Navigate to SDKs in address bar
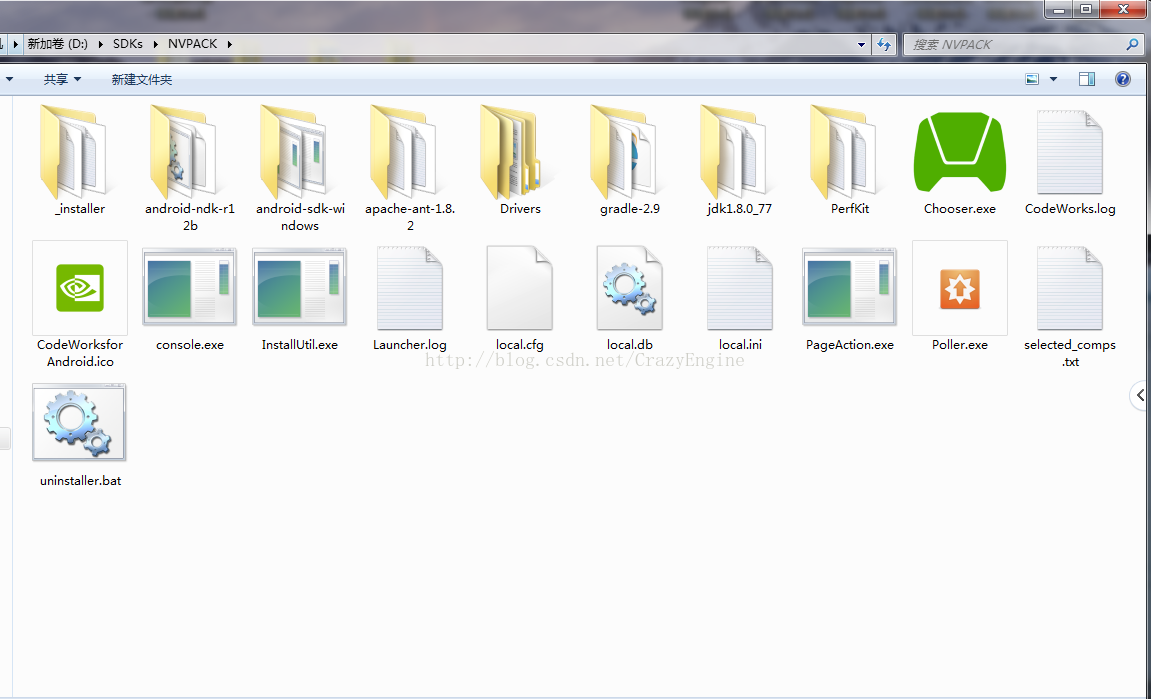This screenshot has height=699, width=1151. 128,44
